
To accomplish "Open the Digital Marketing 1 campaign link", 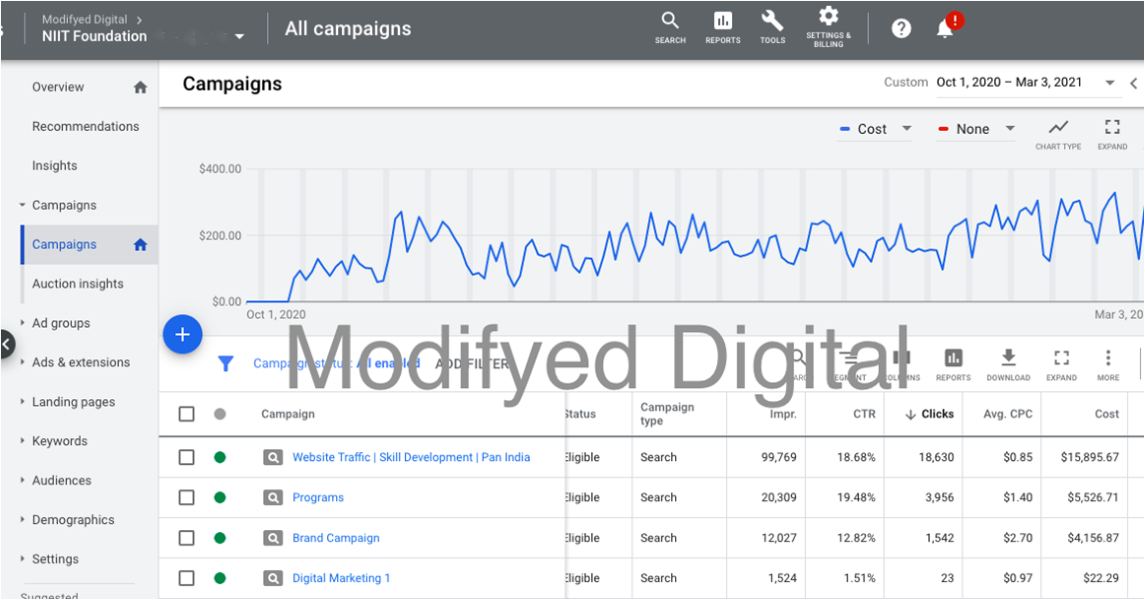I will point(341,578).
